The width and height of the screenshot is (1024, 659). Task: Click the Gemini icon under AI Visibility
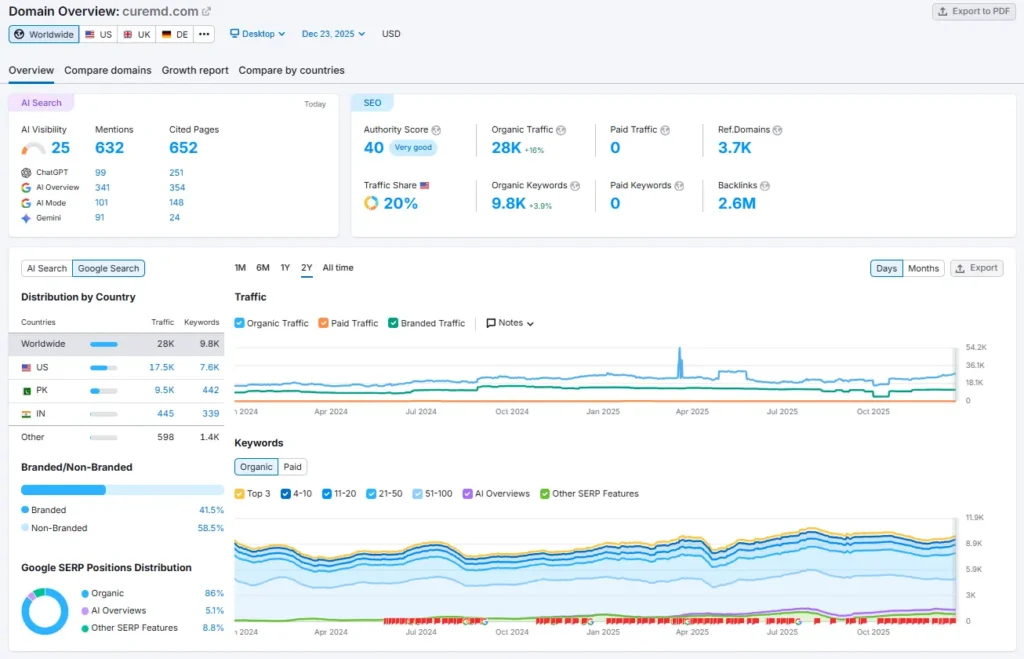click(25, 216)
